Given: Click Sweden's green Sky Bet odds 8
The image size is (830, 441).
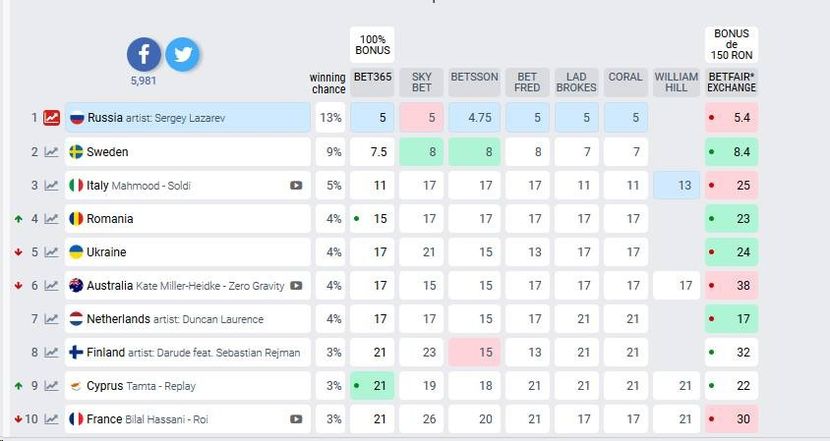Looking at the screenshot, I should (x=421, y=152).
